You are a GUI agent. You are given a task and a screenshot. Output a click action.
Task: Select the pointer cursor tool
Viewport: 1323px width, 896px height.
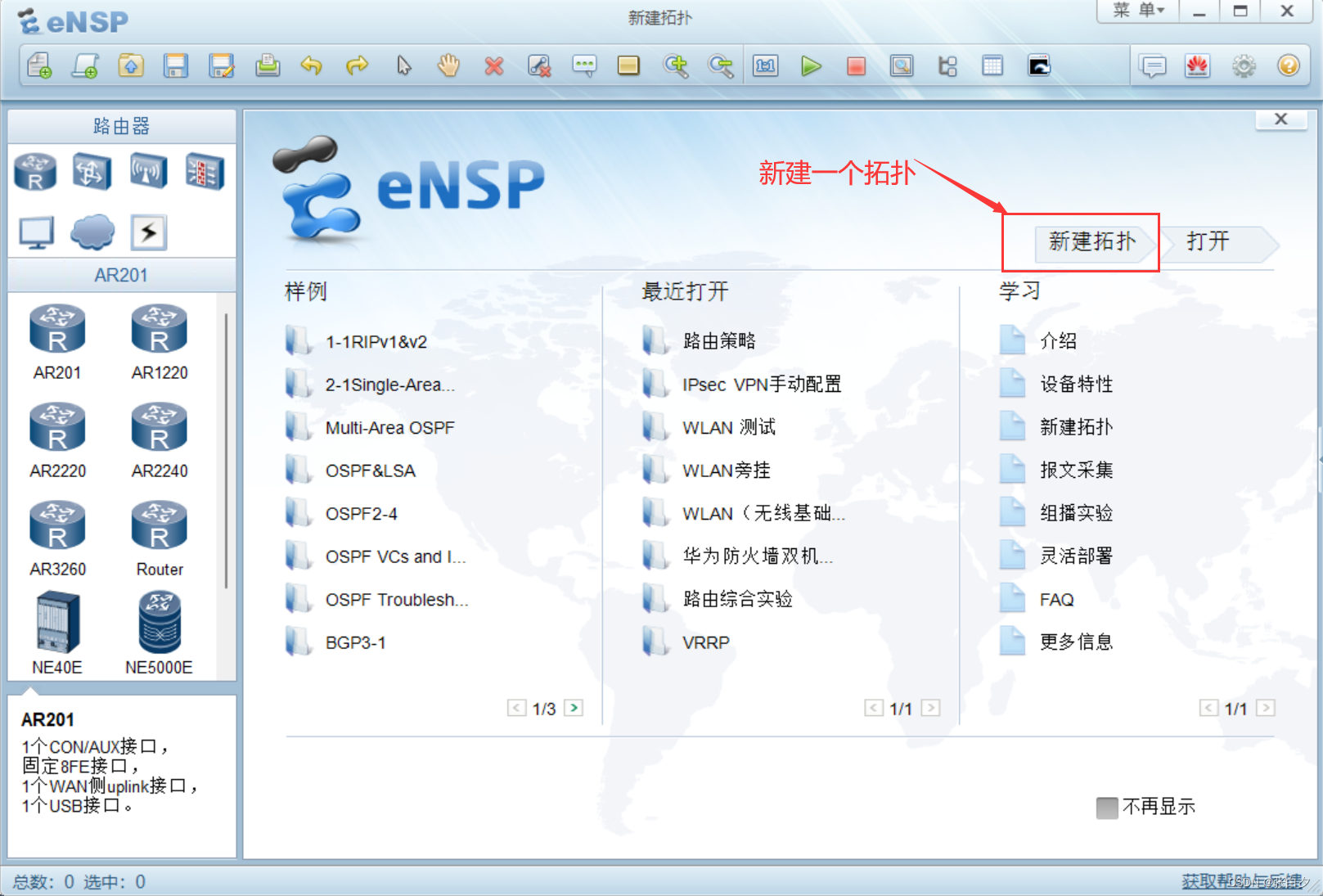[403, 65]
